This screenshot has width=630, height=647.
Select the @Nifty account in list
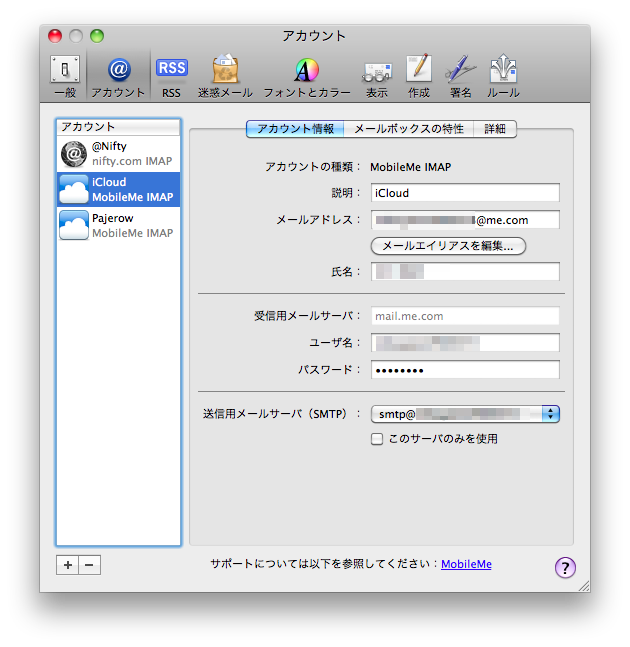(118, 153)
